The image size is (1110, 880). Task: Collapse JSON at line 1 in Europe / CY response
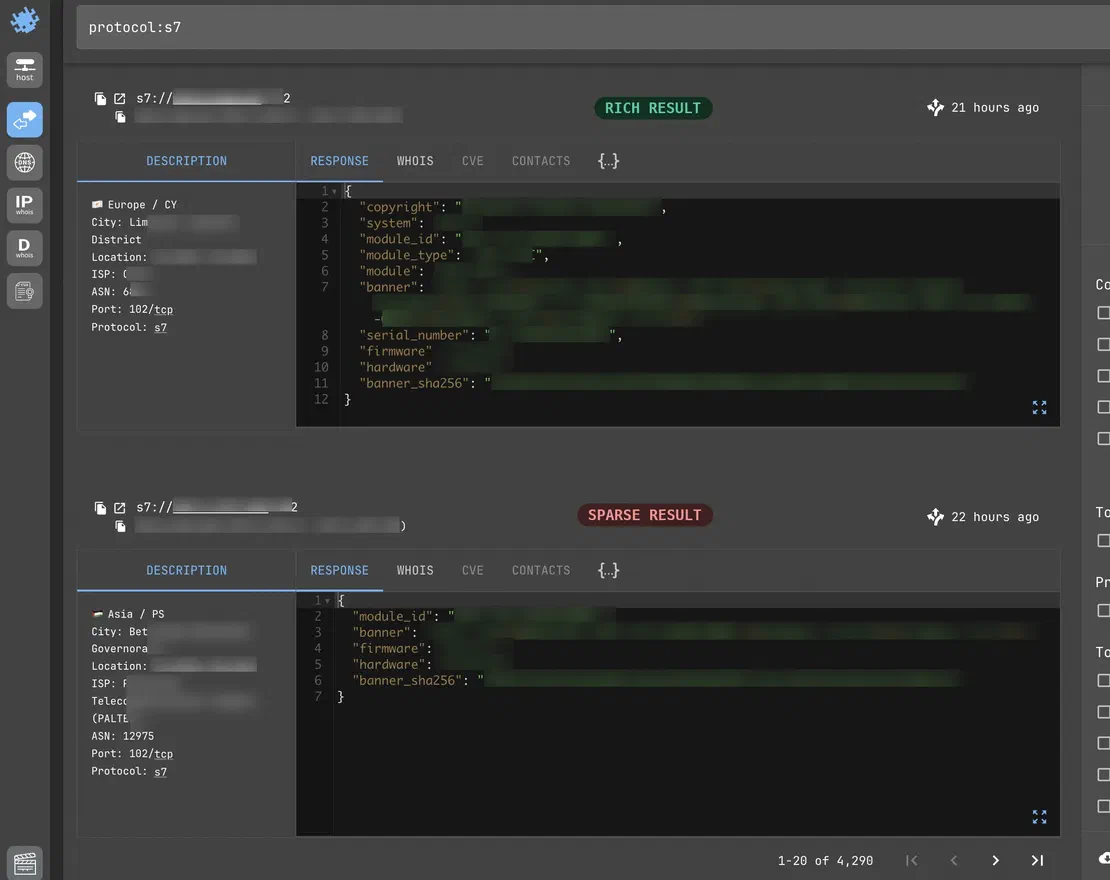point(334,191)
